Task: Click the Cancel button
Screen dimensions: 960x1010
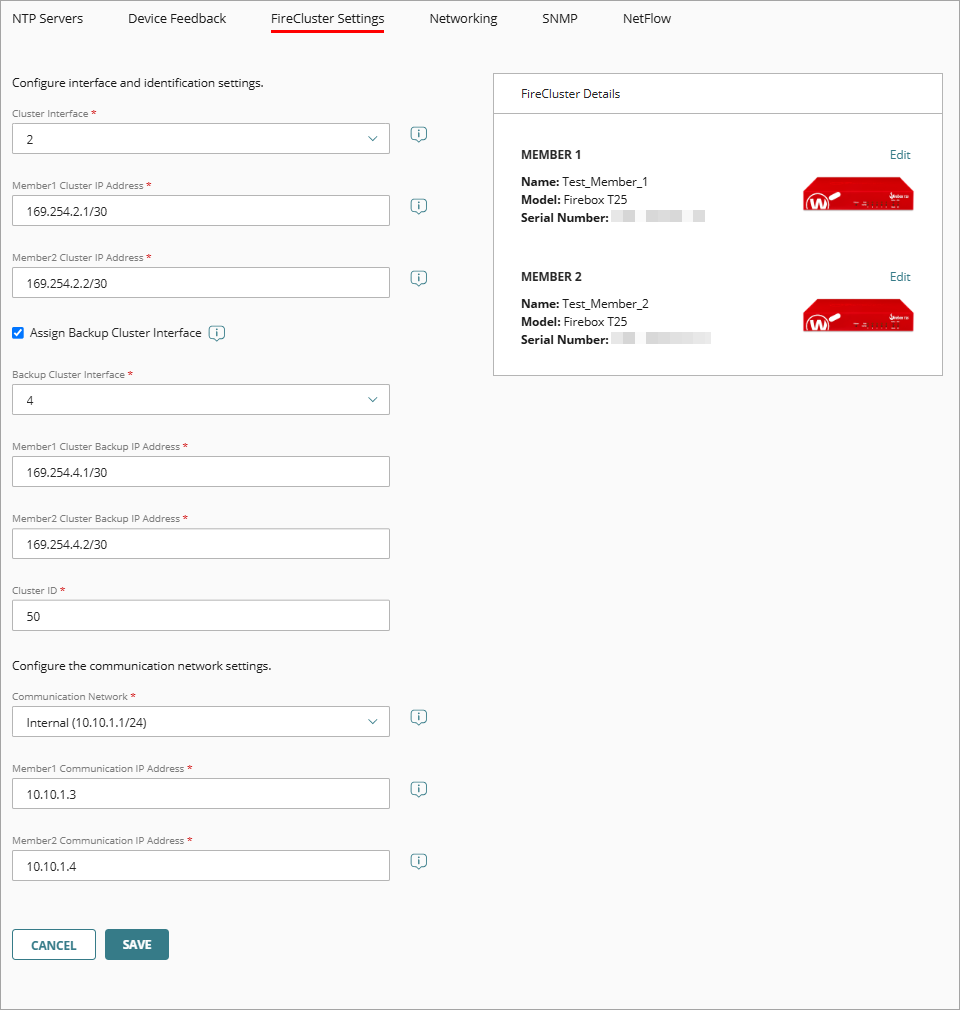Action: tap(53, 944)
